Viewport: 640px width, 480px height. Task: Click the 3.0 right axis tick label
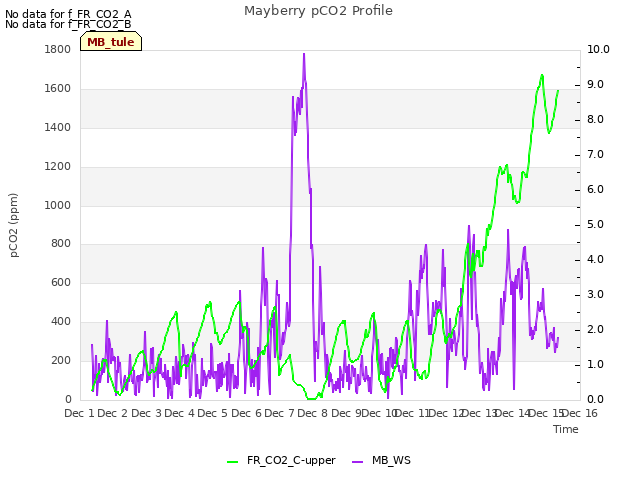click(x=595, y=295)
